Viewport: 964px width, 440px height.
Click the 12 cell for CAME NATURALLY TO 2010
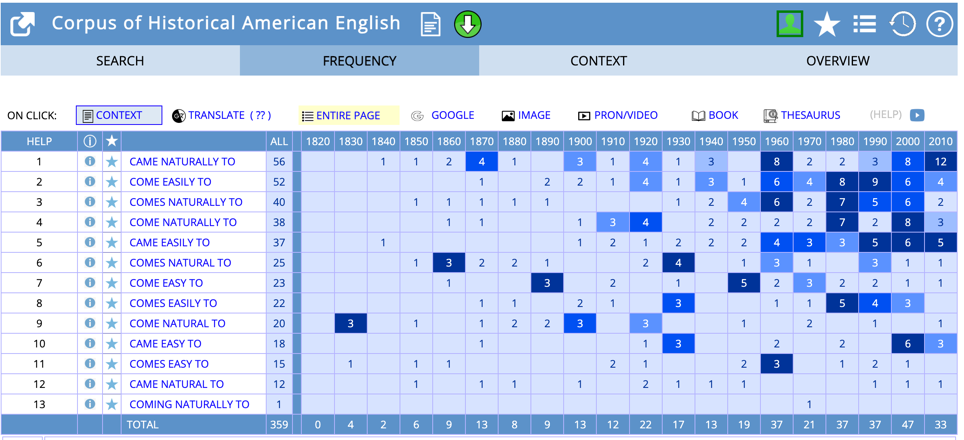941,162
